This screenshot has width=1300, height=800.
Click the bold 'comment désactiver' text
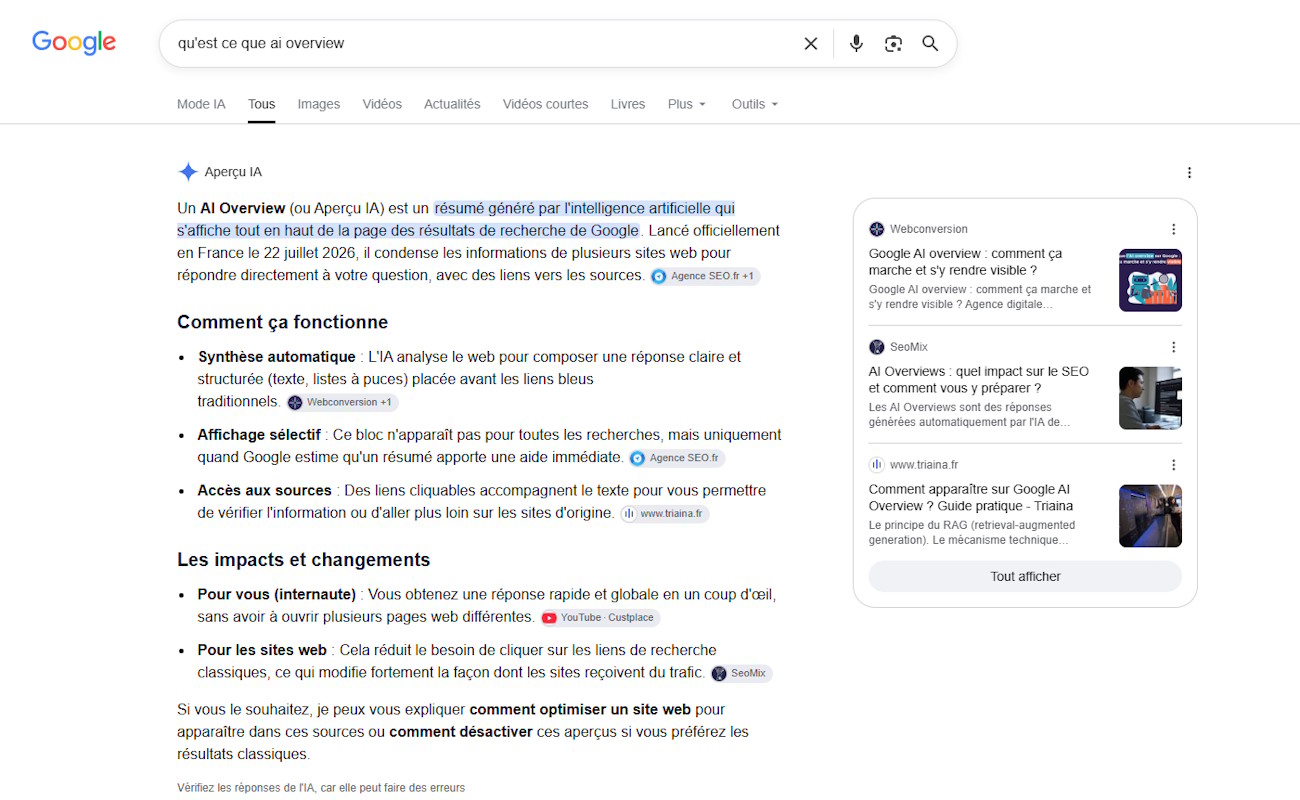click(x=461, y=732)
